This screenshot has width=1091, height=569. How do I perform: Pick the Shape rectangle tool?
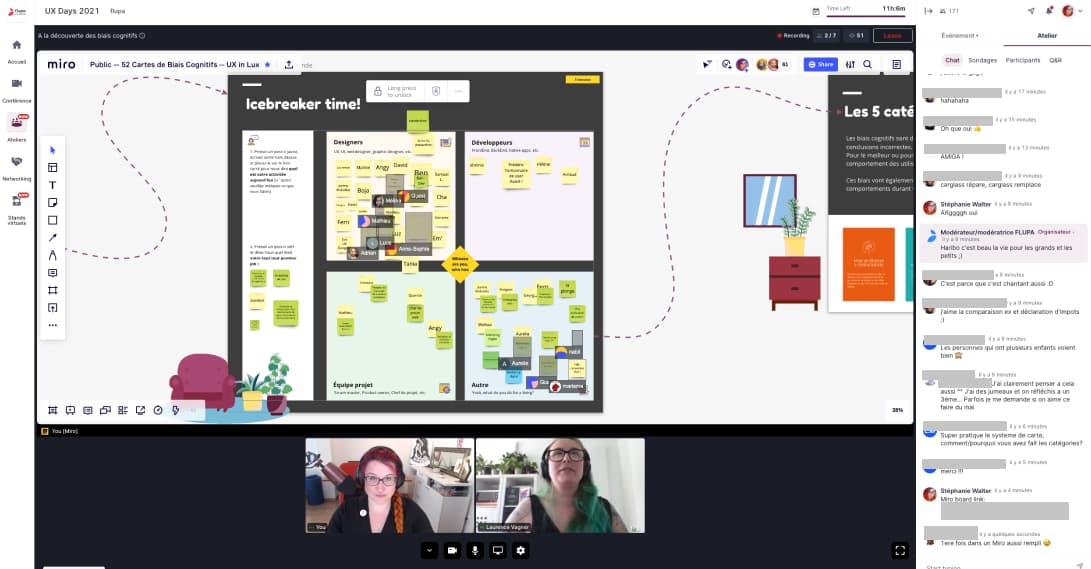tap(53, 220)
